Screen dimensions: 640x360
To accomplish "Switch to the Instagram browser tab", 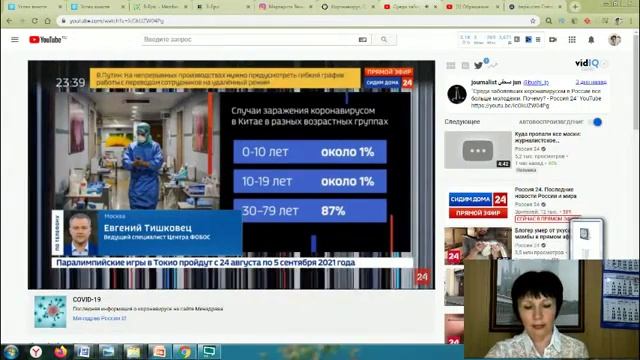I will coord(286,7).
